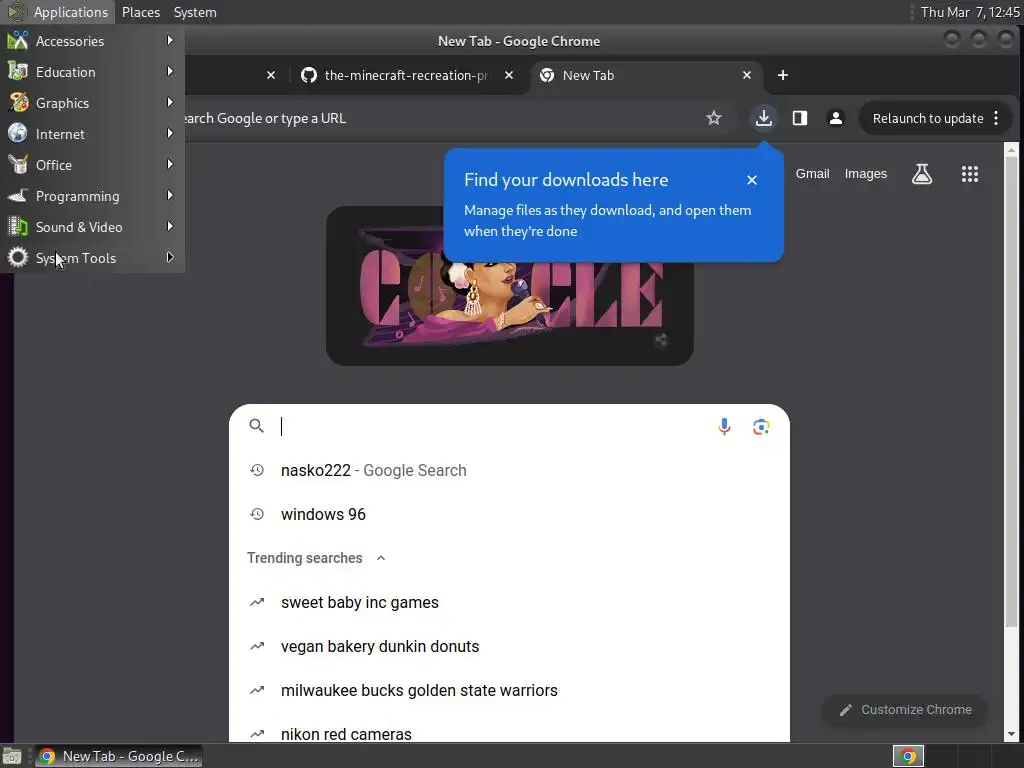Open Chrome profile avatar icon

click(835, 118)
